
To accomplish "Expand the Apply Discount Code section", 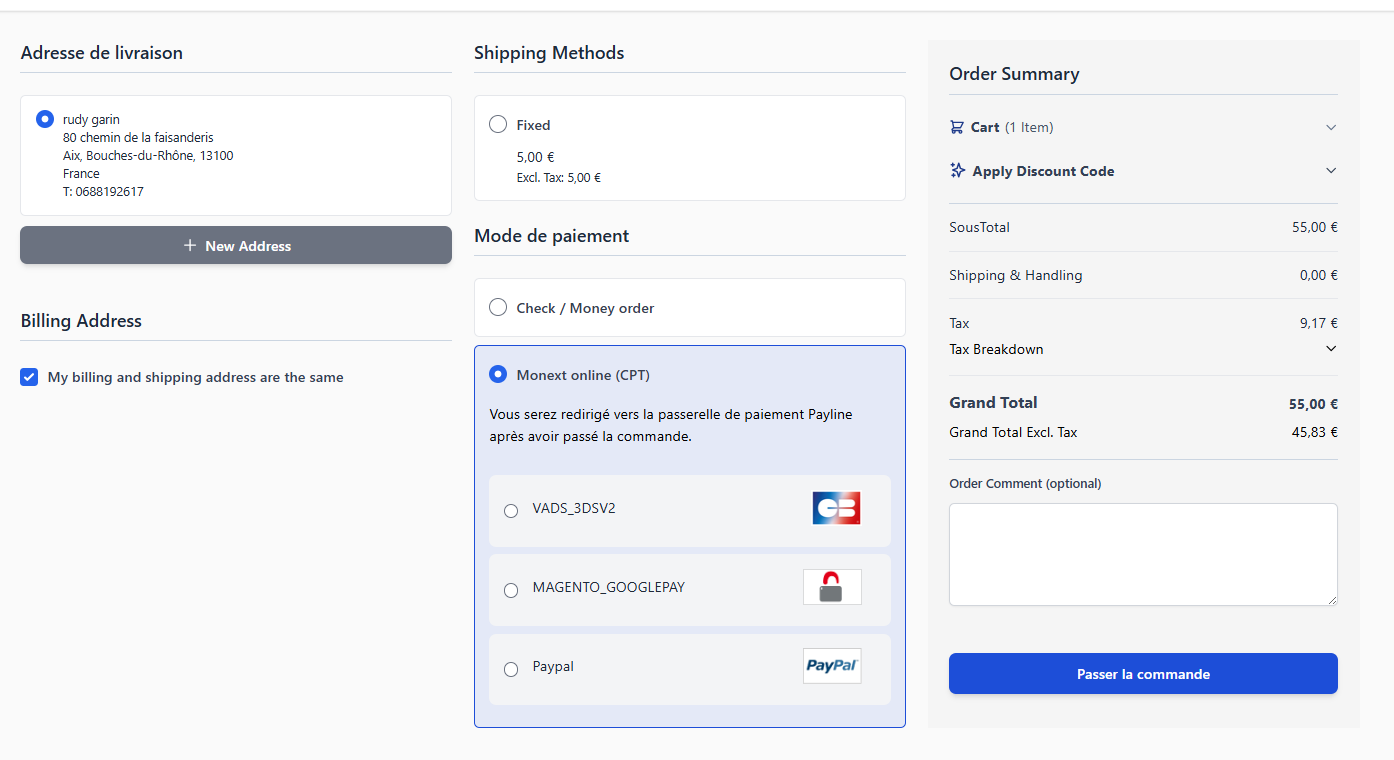I will (1331, 170).
